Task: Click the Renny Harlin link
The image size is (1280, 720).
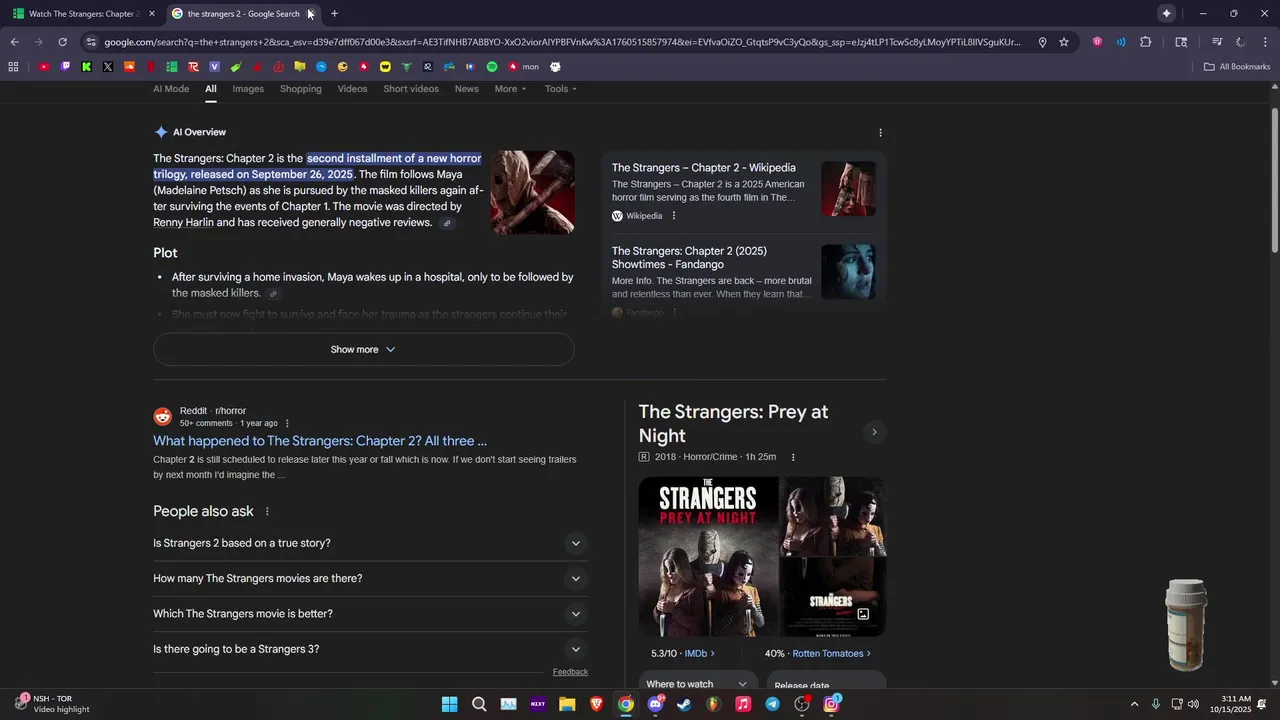Action: [x=183, y=222]
